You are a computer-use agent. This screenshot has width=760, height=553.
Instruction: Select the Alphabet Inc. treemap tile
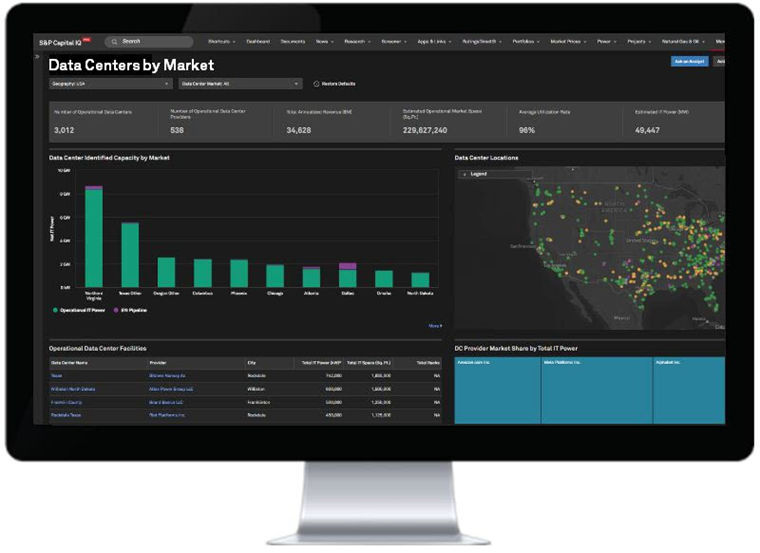(689, 391)
